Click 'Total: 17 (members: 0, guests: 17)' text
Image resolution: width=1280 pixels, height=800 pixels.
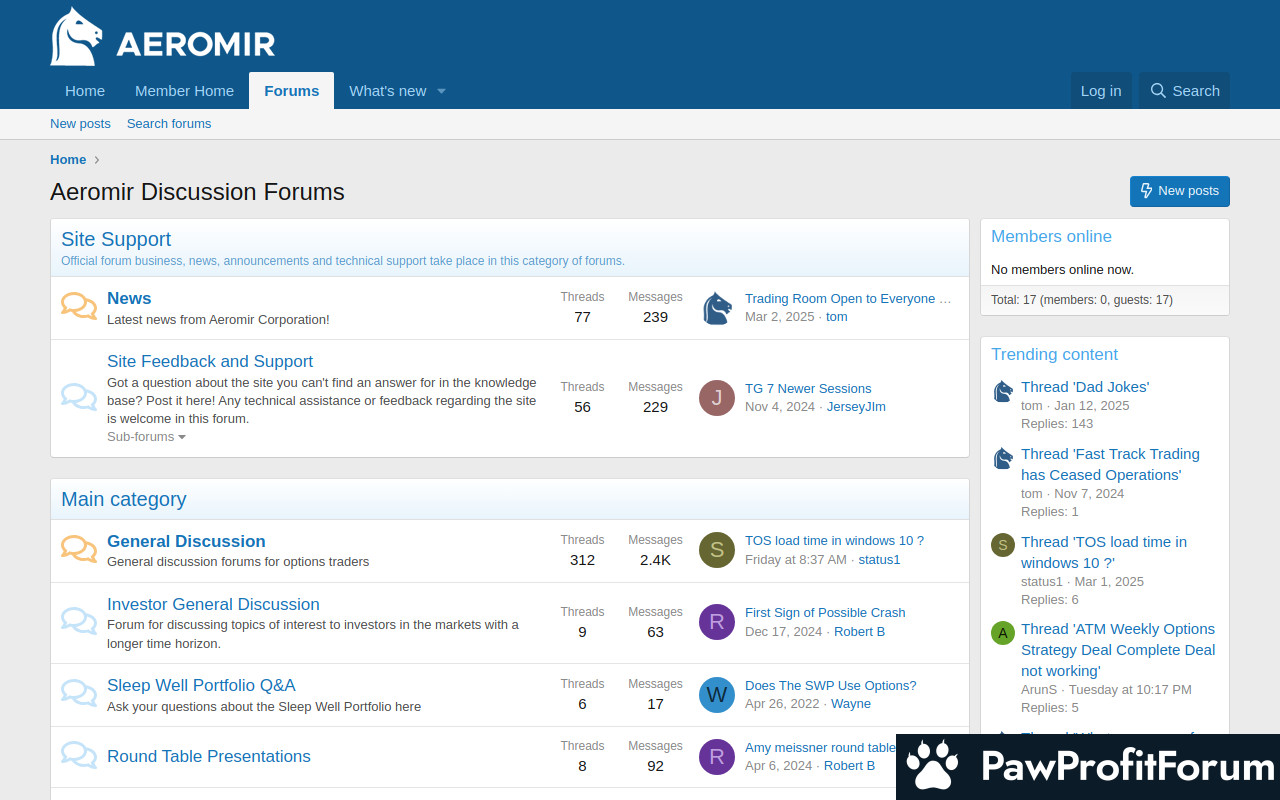[1082, 300]
